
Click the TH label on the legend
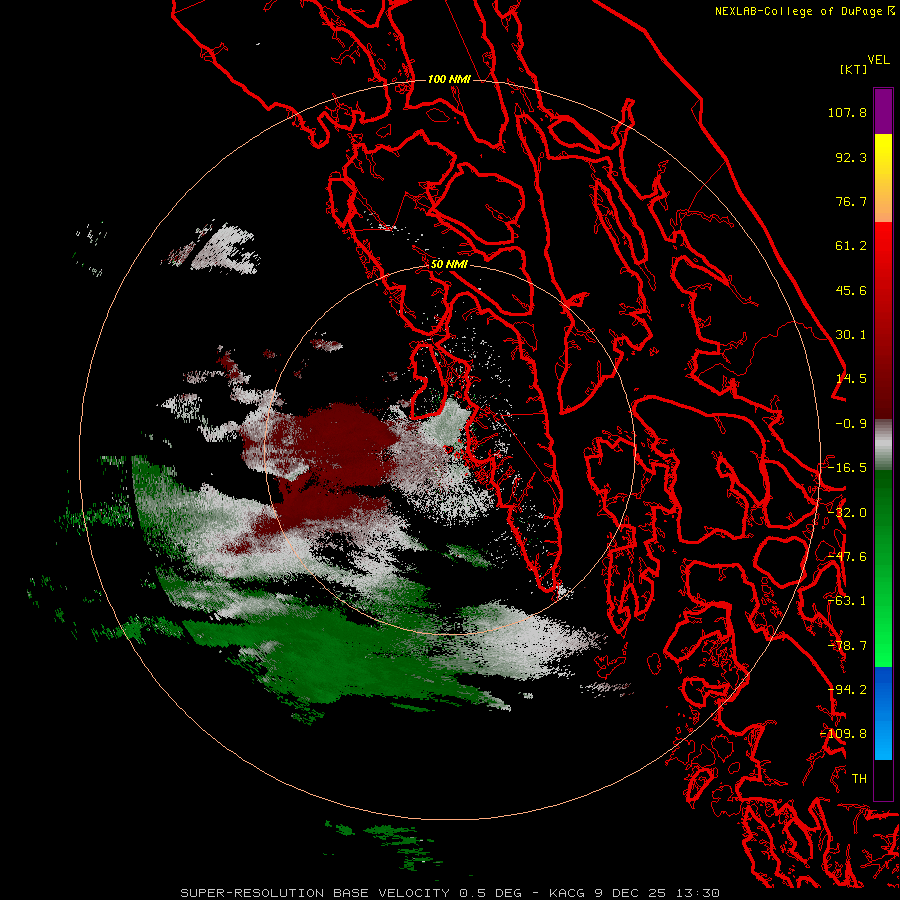coord(859,779)
